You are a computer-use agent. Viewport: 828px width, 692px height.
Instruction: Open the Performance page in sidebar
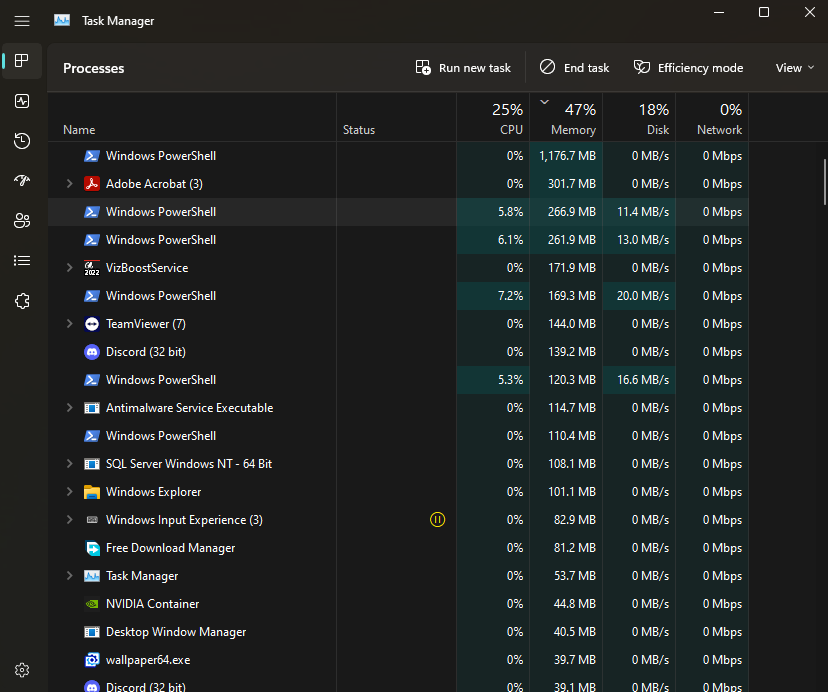coord(22,101)
